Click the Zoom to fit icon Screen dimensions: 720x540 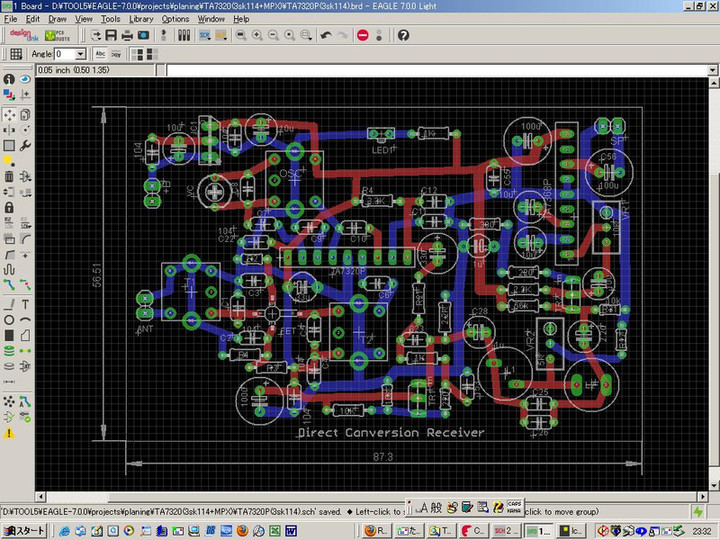[240, 35]
